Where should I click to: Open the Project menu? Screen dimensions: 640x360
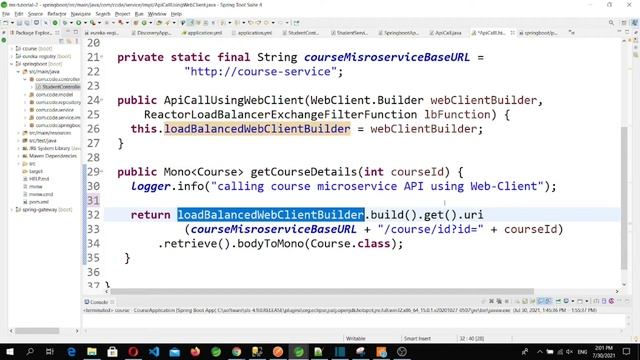pyautogui.click(x=122, y=14)
